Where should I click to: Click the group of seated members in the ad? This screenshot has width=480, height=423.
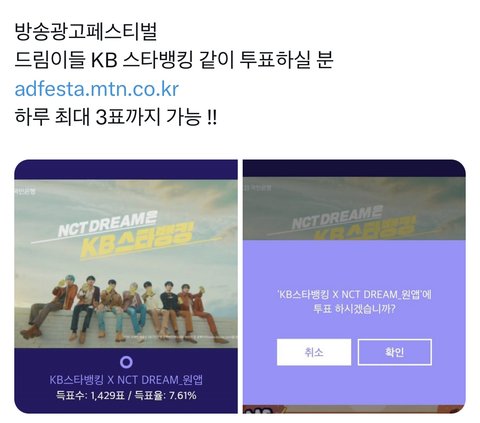pyautogui.click(x=125, y=308)
